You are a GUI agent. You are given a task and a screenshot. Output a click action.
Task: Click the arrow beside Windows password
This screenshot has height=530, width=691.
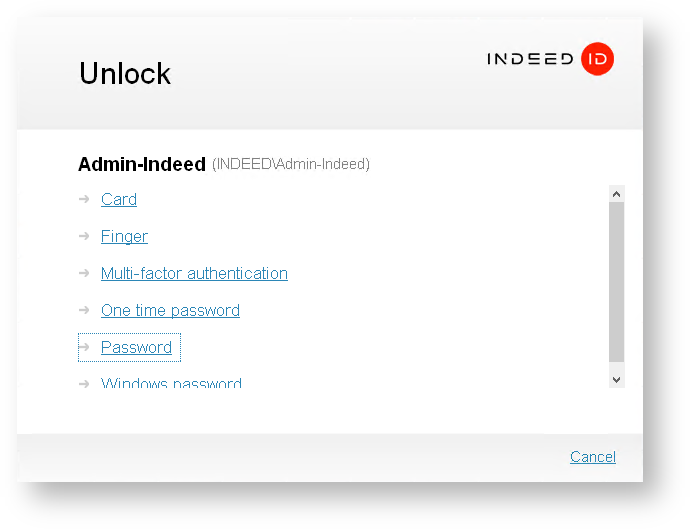click(84, 383)
